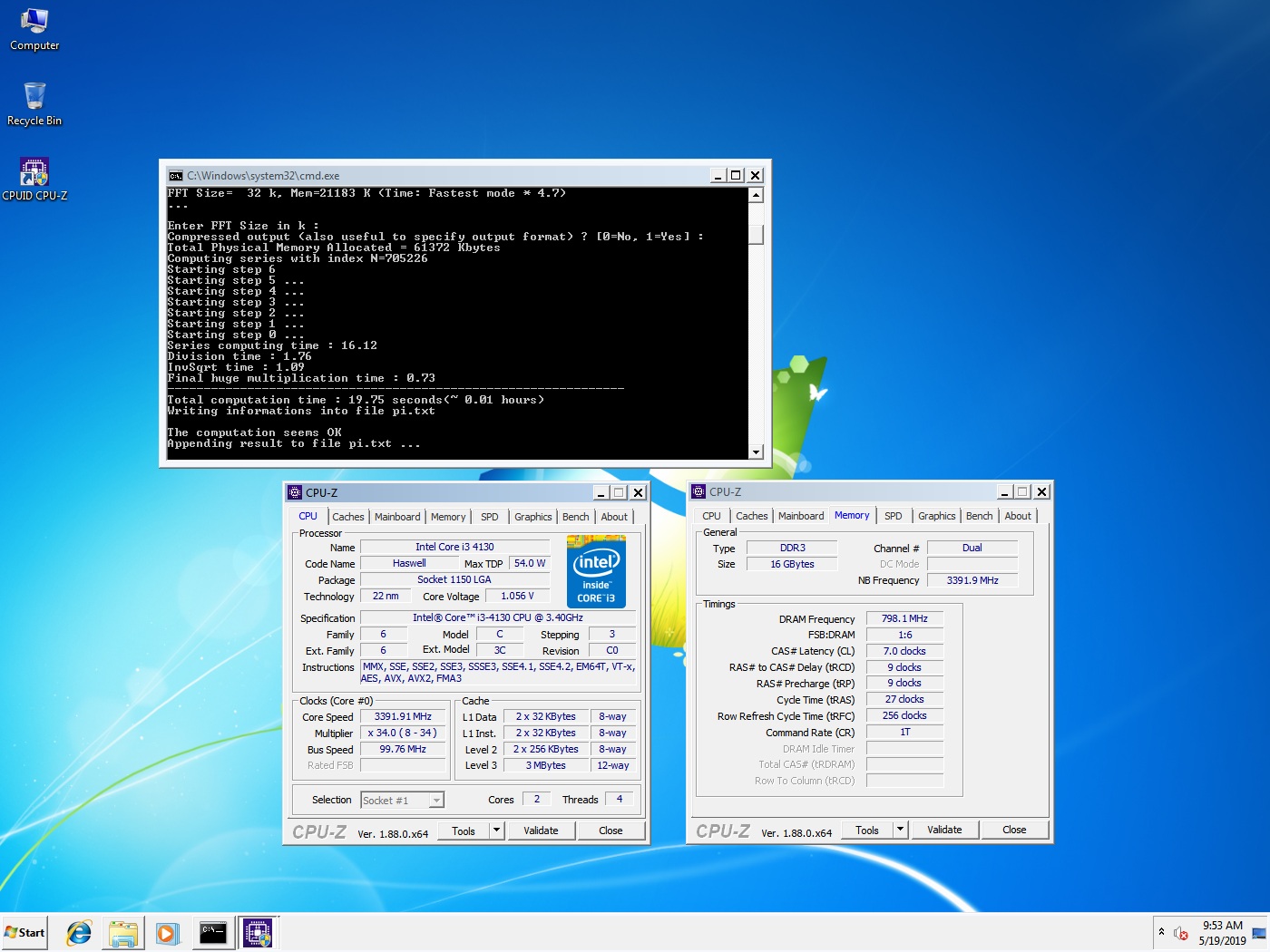Expand Tools dropdown arrow in left CPU-Z

pyautogui.click(x=496, y=831)
